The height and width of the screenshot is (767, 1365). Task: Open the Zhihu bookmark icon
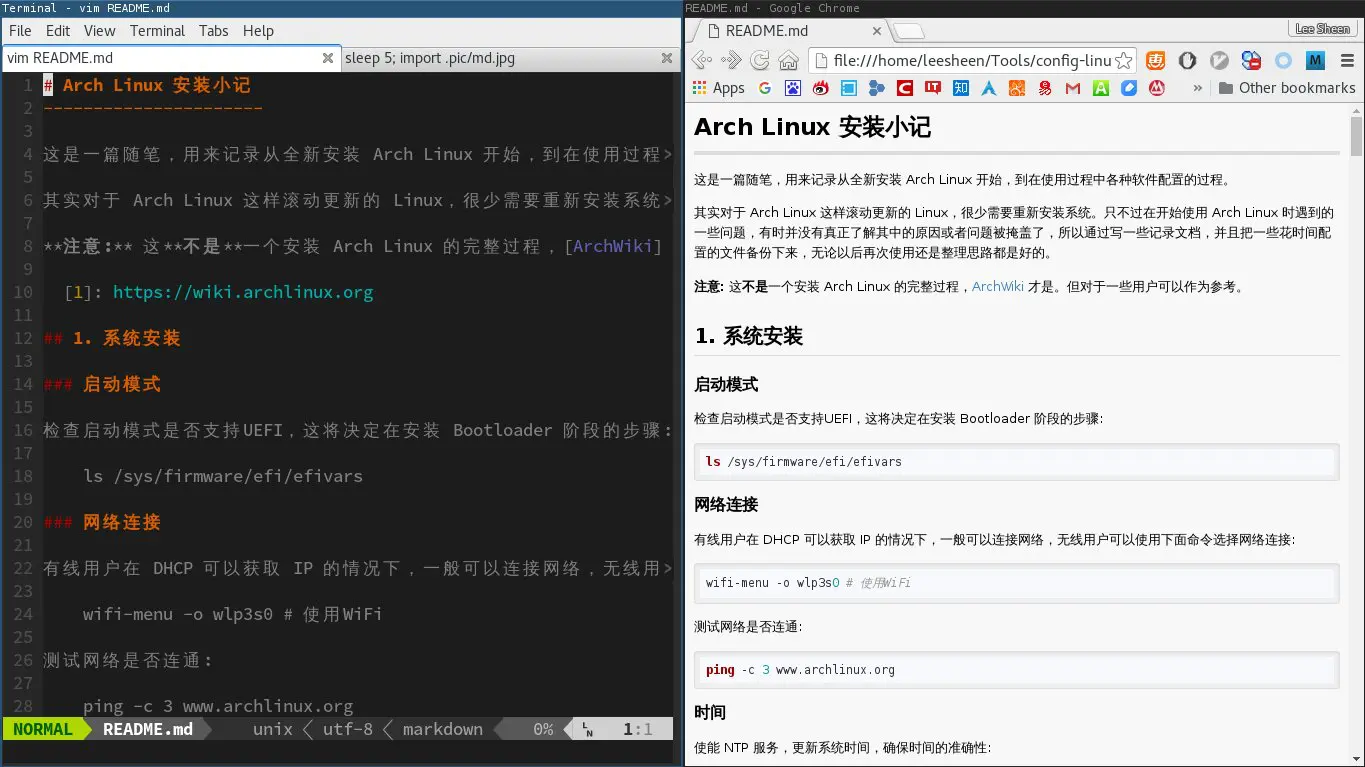(960, 88)
